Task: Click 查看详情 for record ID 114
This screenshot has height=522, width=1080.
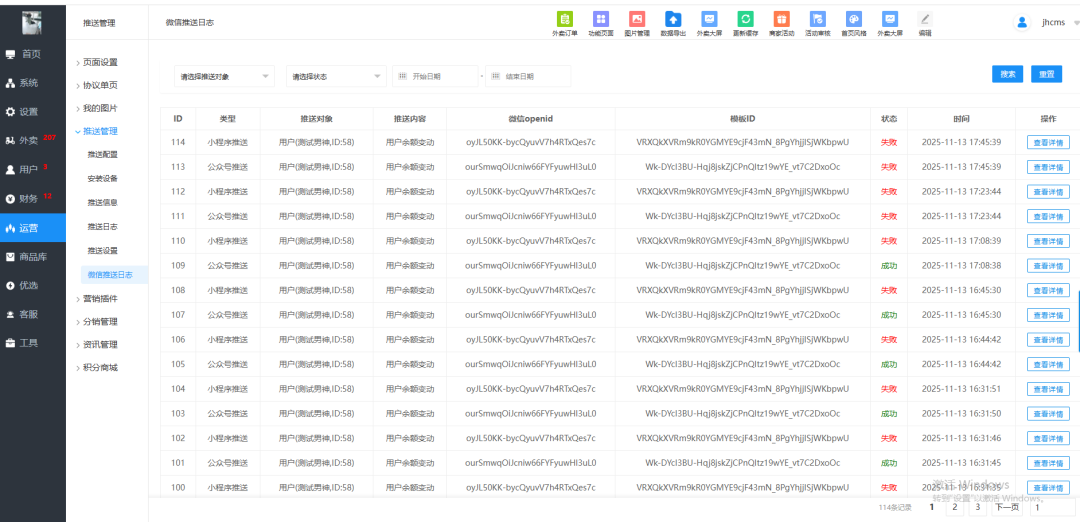Action: pyautogui.click(x=1048, y=142)
